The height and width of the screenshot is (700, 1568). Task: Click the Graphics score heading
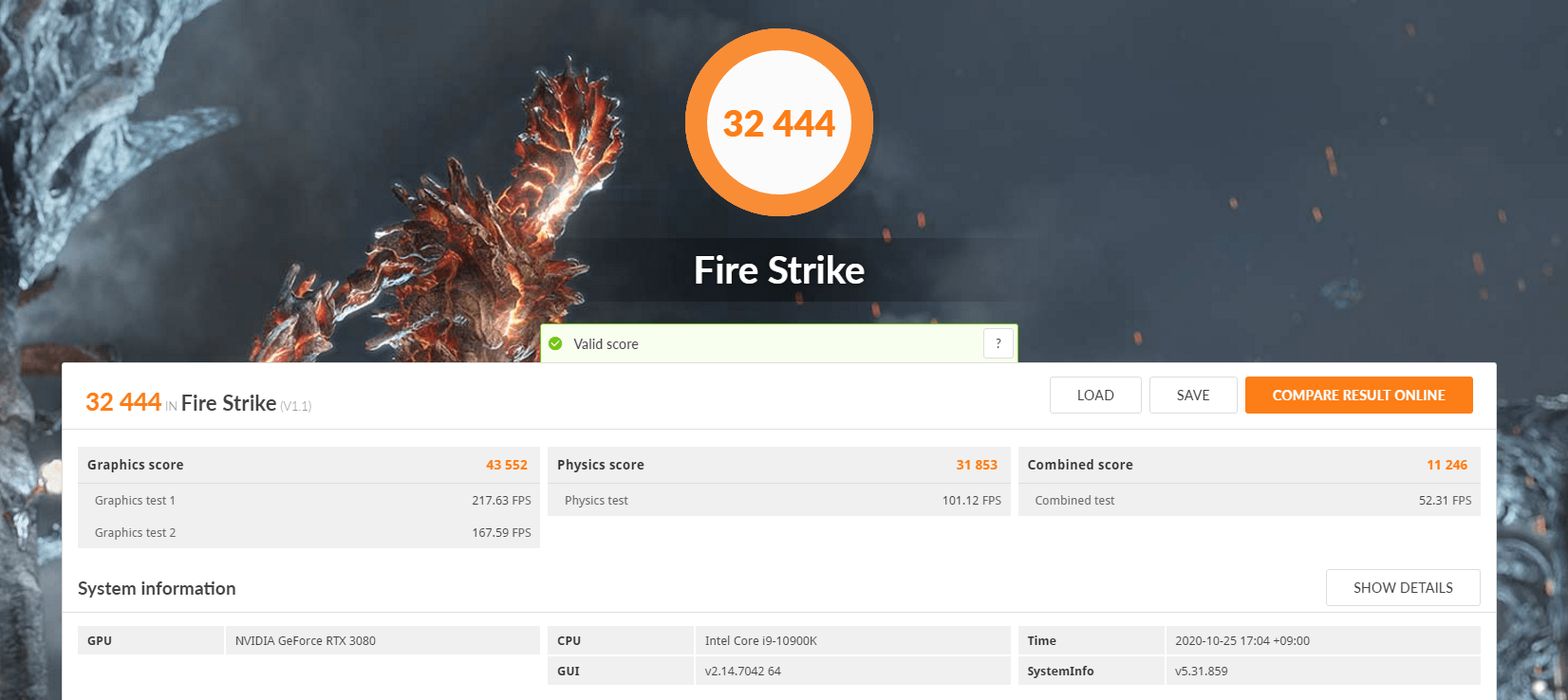(x=136, y=465)
